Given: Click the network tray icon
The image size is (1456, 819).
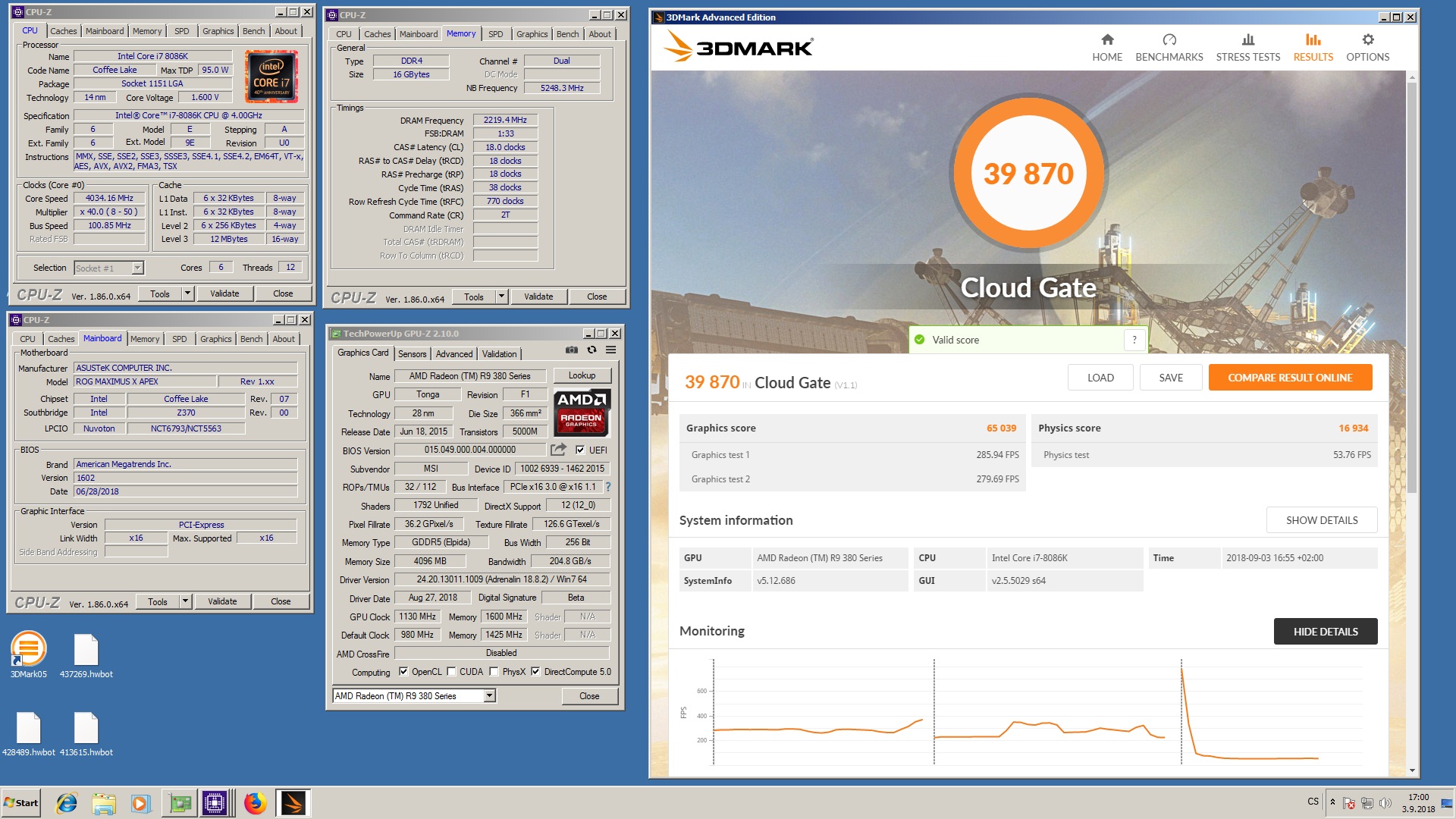Looking at the screenshot, I should [x=1367, y=803].
